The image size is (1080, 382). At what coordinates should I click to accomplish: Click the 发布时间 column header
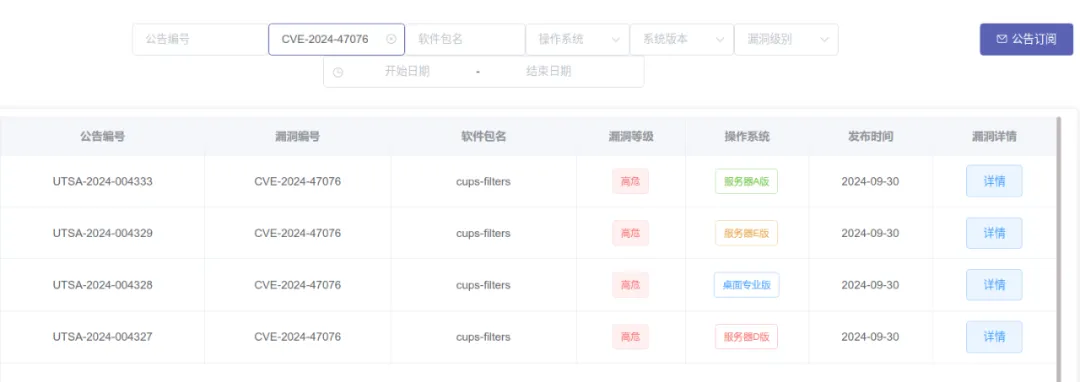870,136
